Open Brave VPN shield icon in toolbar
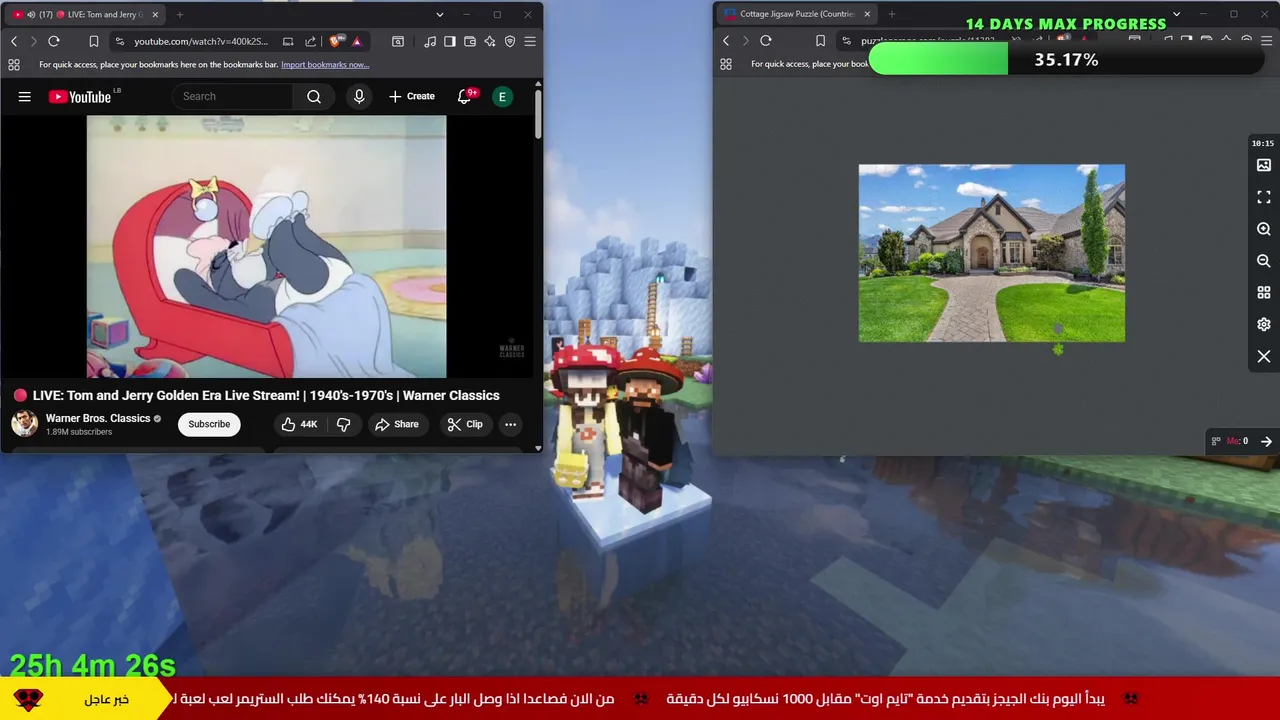The width and height of the screenshot is (1280, 720). tap(510, 41)
